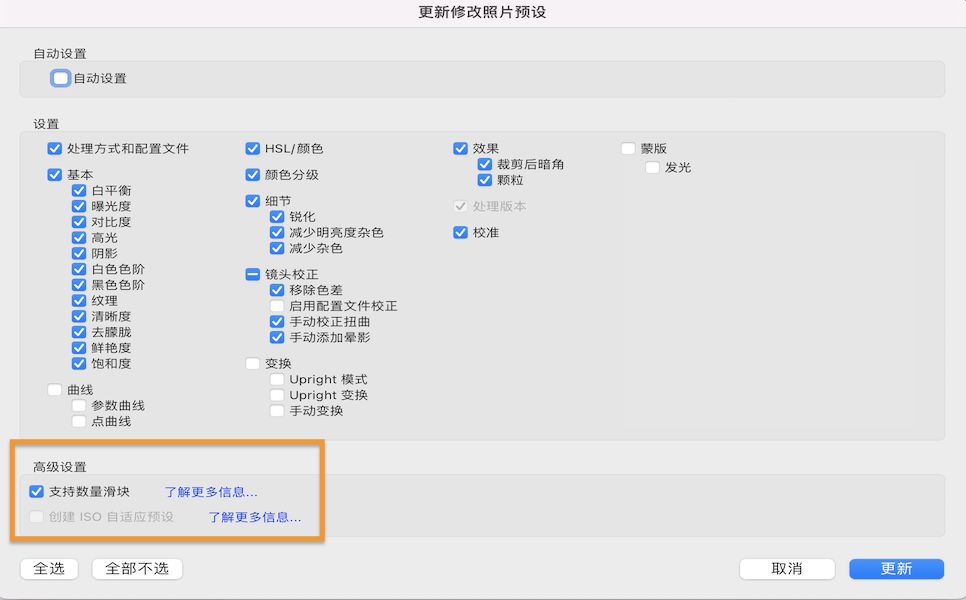Enable 启用配置文件校正
Screen dimensions: 966x600
tap(277, 305)
